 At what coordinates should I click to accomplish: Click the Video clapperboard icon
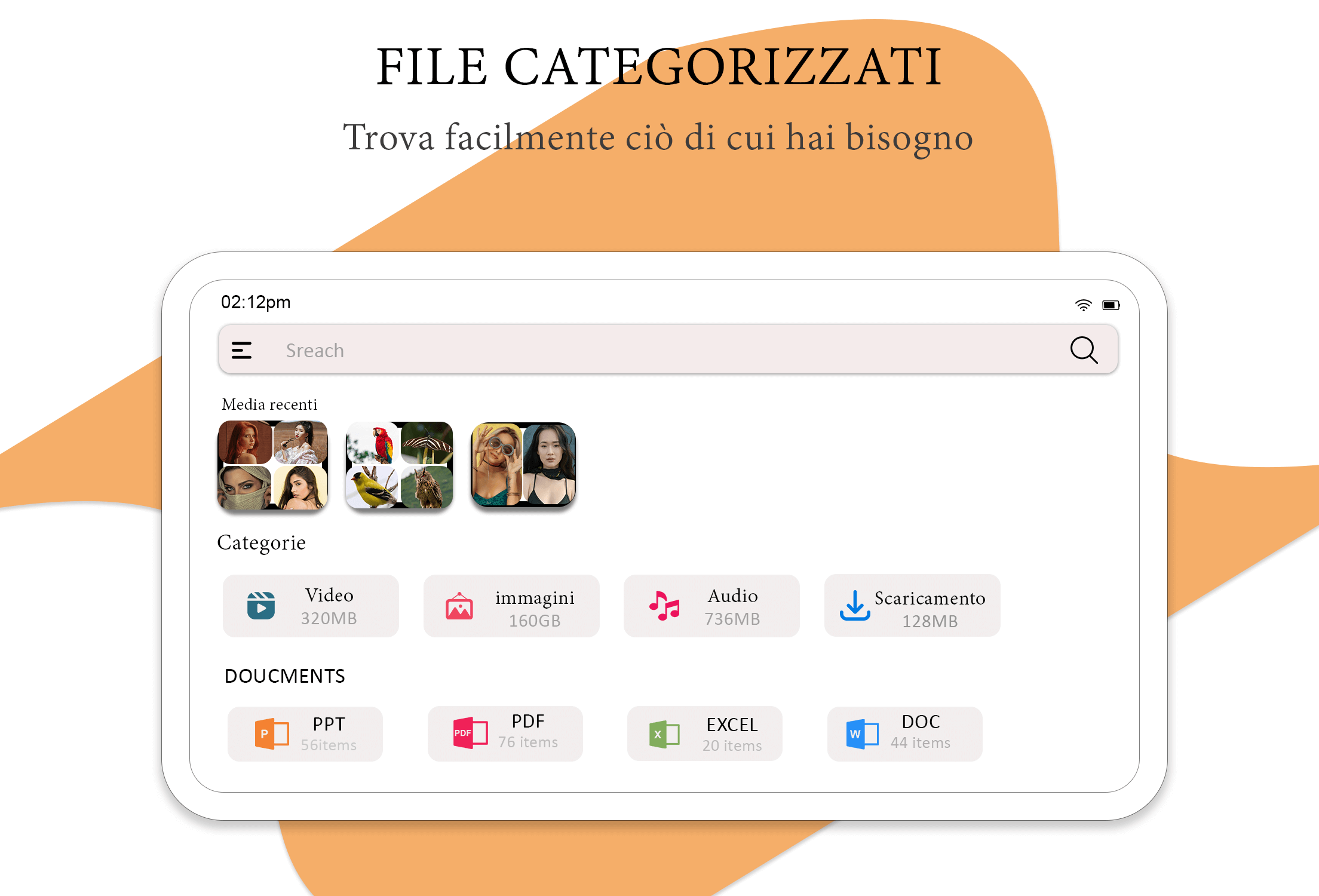(x=261, y=606)
